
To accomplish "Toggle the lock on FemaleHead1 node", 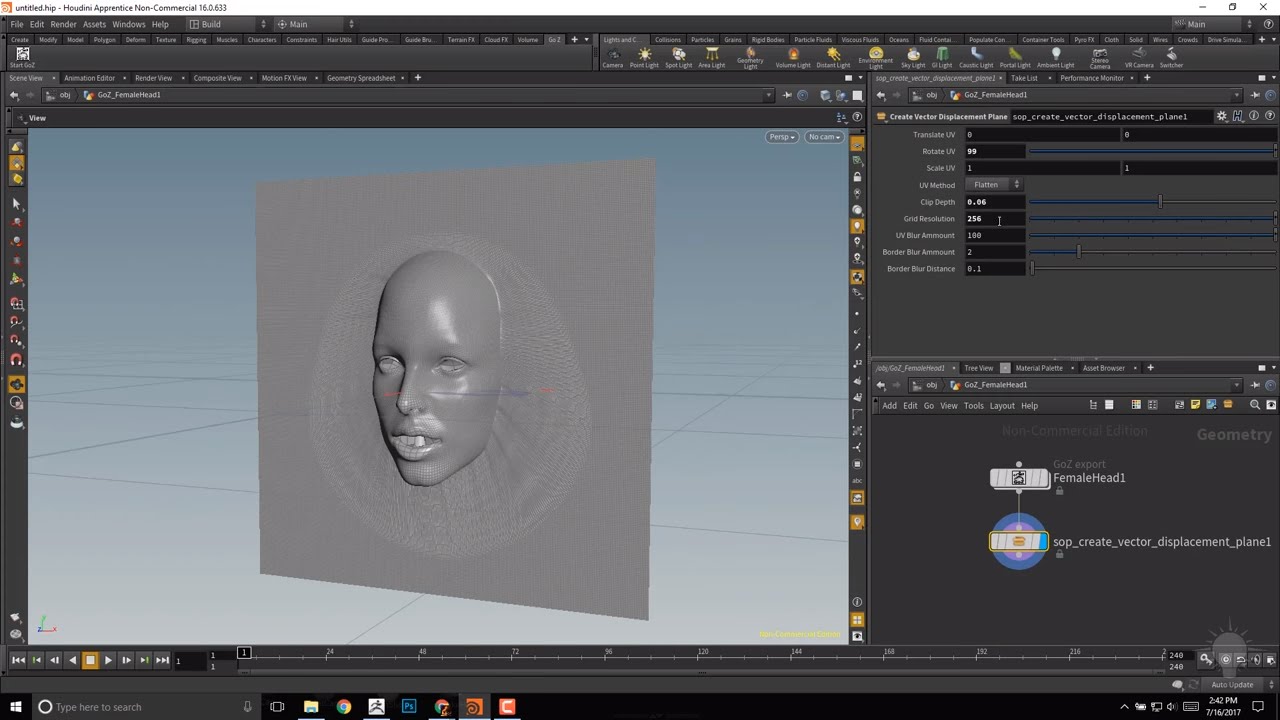I will [1059, 490].
